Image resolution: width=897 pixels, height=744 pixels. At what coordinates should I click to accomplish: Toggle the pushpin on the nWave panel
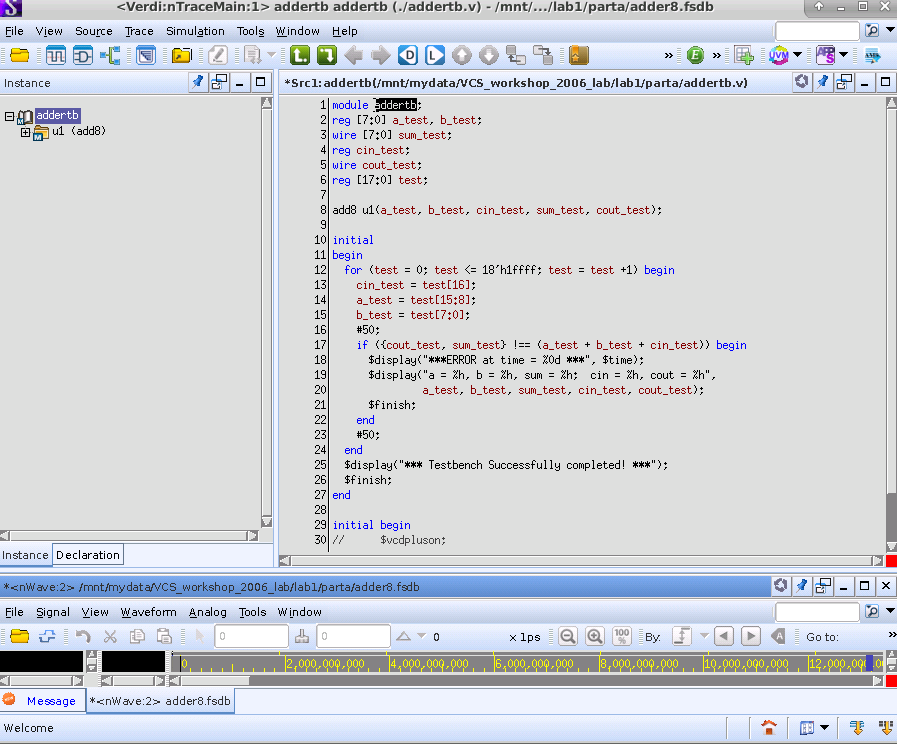pyautogui.click(x=801, y=586)
